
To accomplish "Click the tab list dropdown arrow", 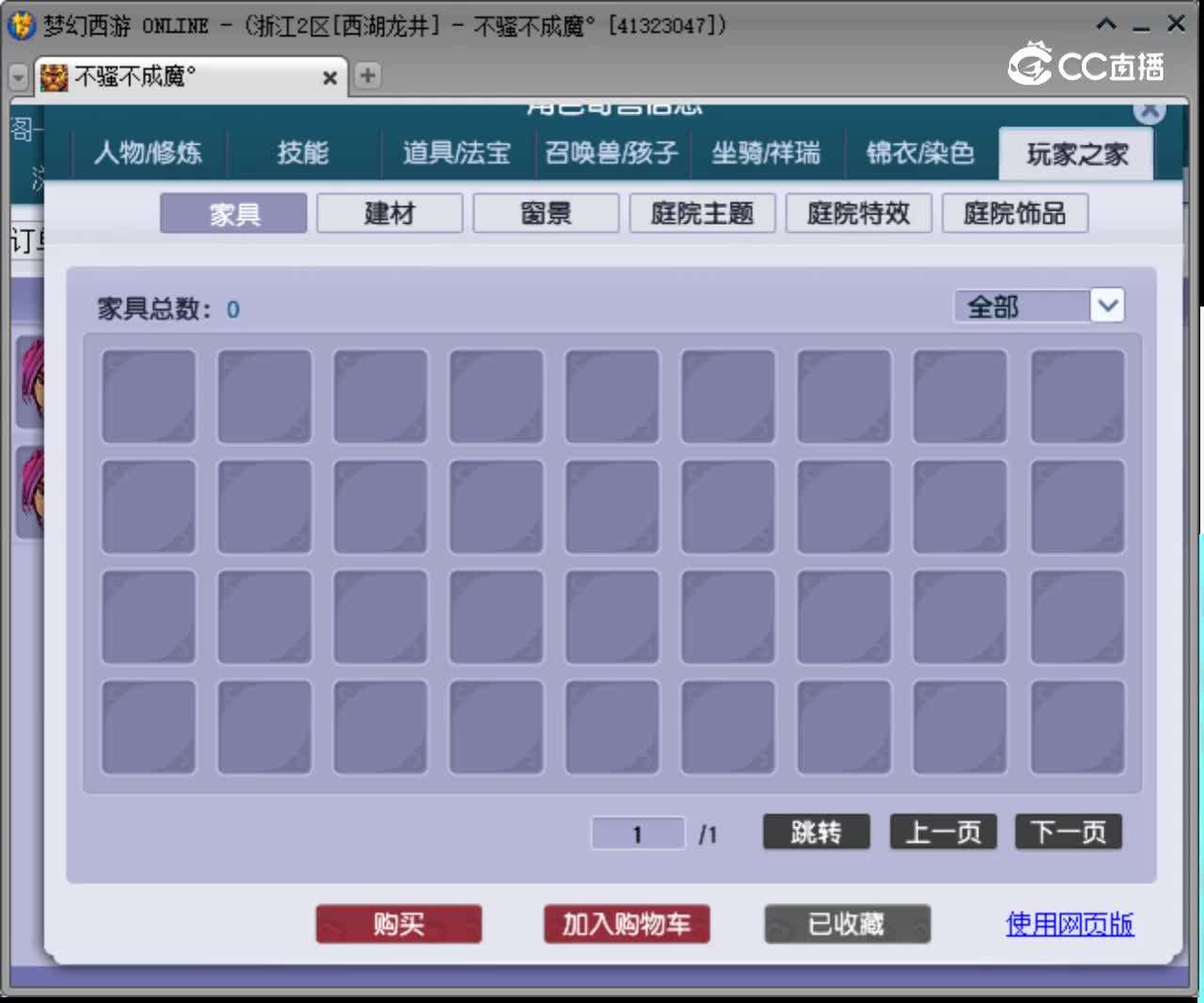I will pyautogui.click(x=18, y=77).
